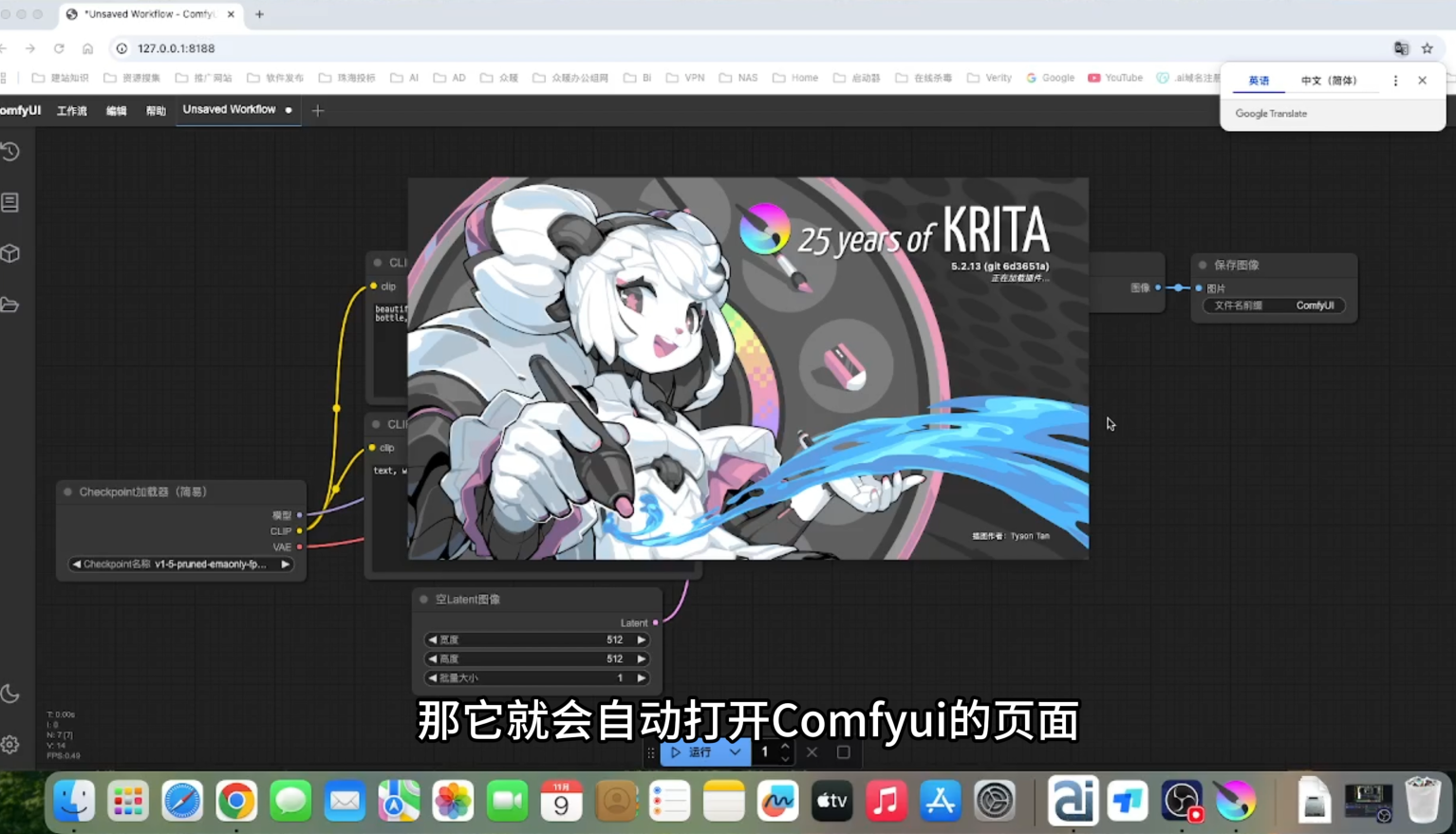Open the 编辑 menu

tap(117, 111)
